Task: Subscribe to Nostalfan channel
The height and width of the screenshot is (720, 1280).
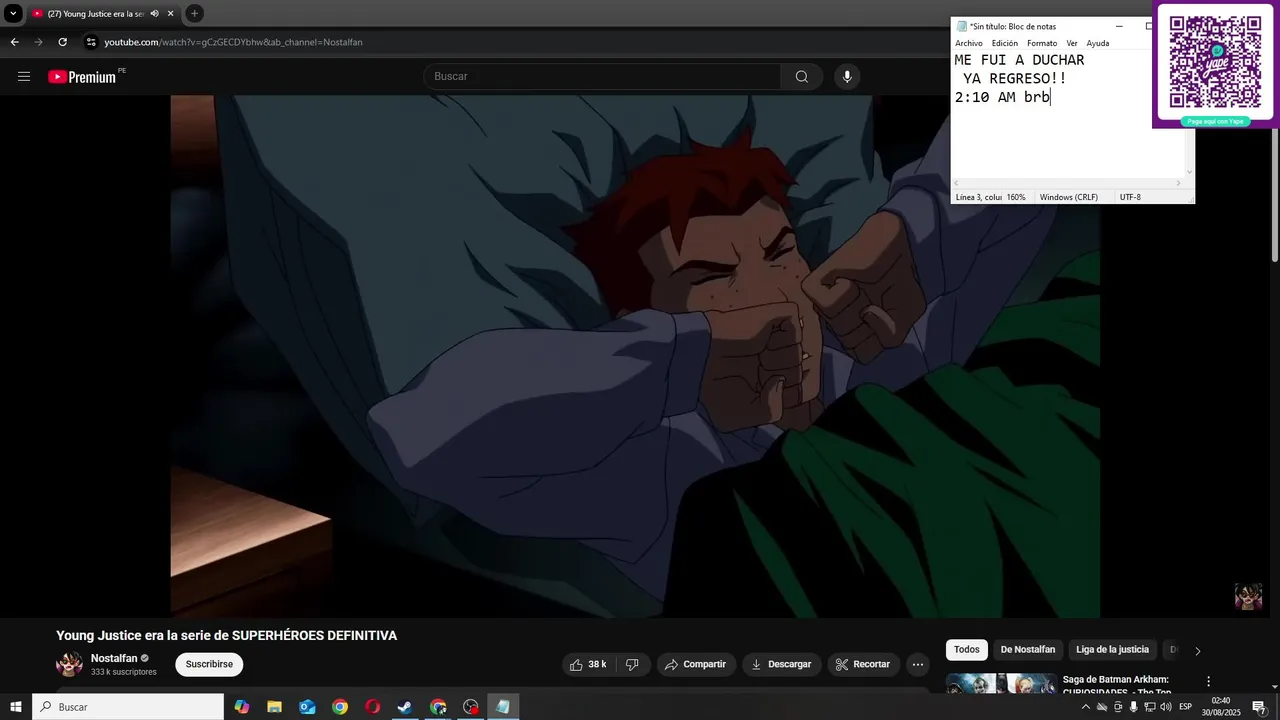Action: [x=209, y=664]
